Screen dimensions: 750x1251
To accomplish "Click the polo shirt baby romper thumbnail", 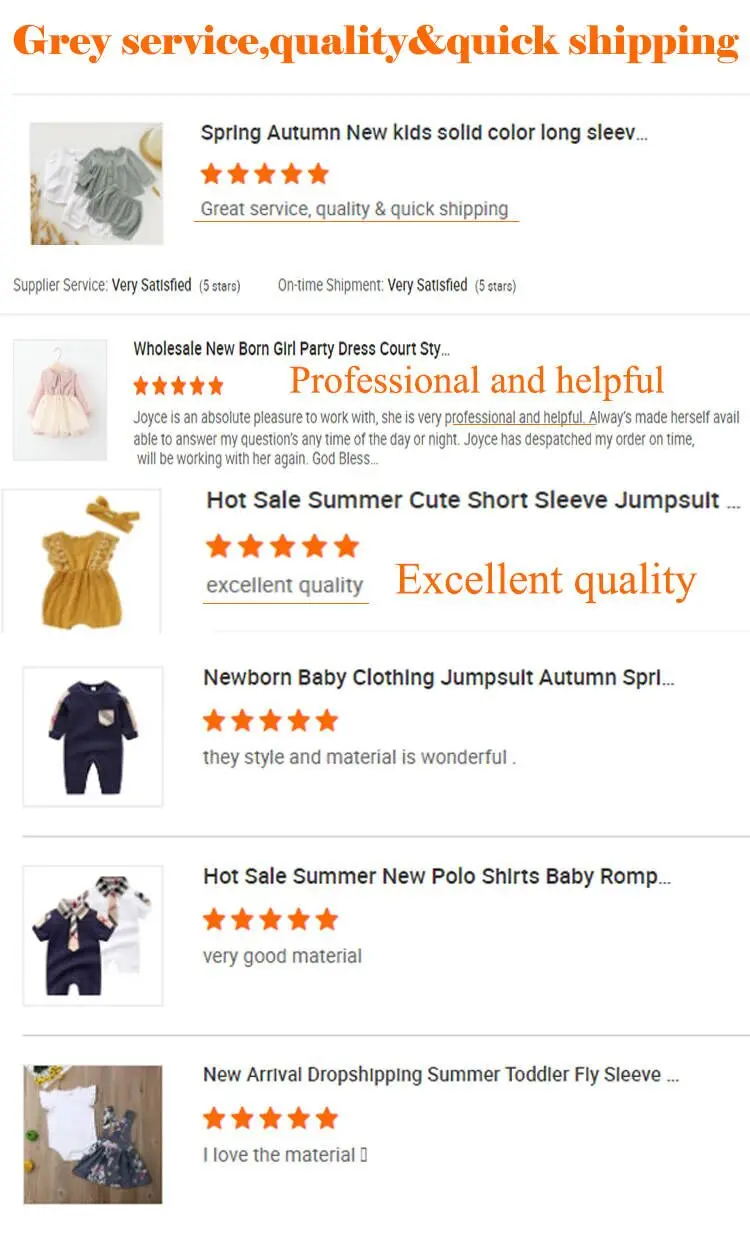I will click(93, 935).
